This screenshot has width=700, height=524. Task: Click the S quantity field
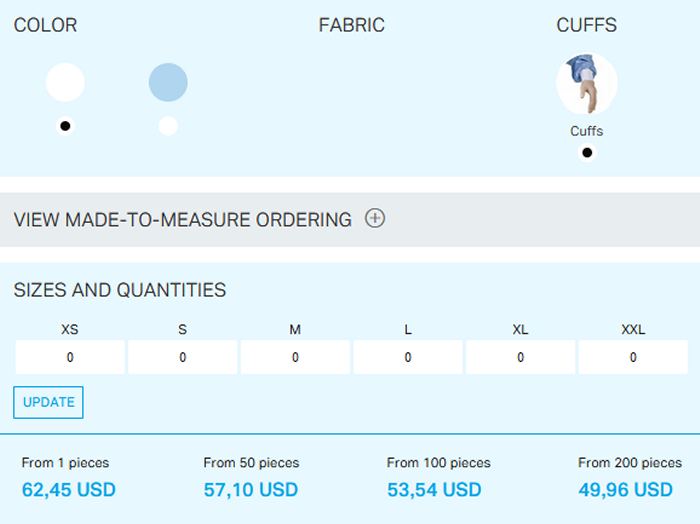(x=183, y=357)
